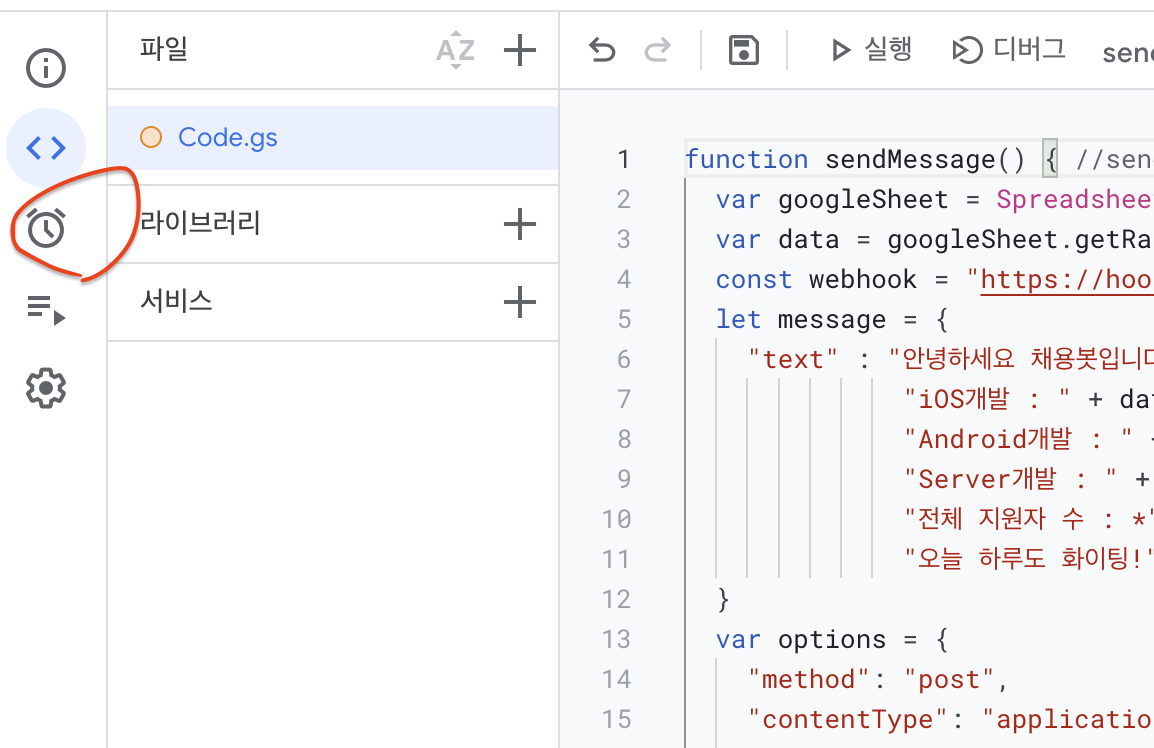This screenshot has width=1154, height=748.
Task: Sort files alphabetically with AZ icon
Action: [456, 50]
